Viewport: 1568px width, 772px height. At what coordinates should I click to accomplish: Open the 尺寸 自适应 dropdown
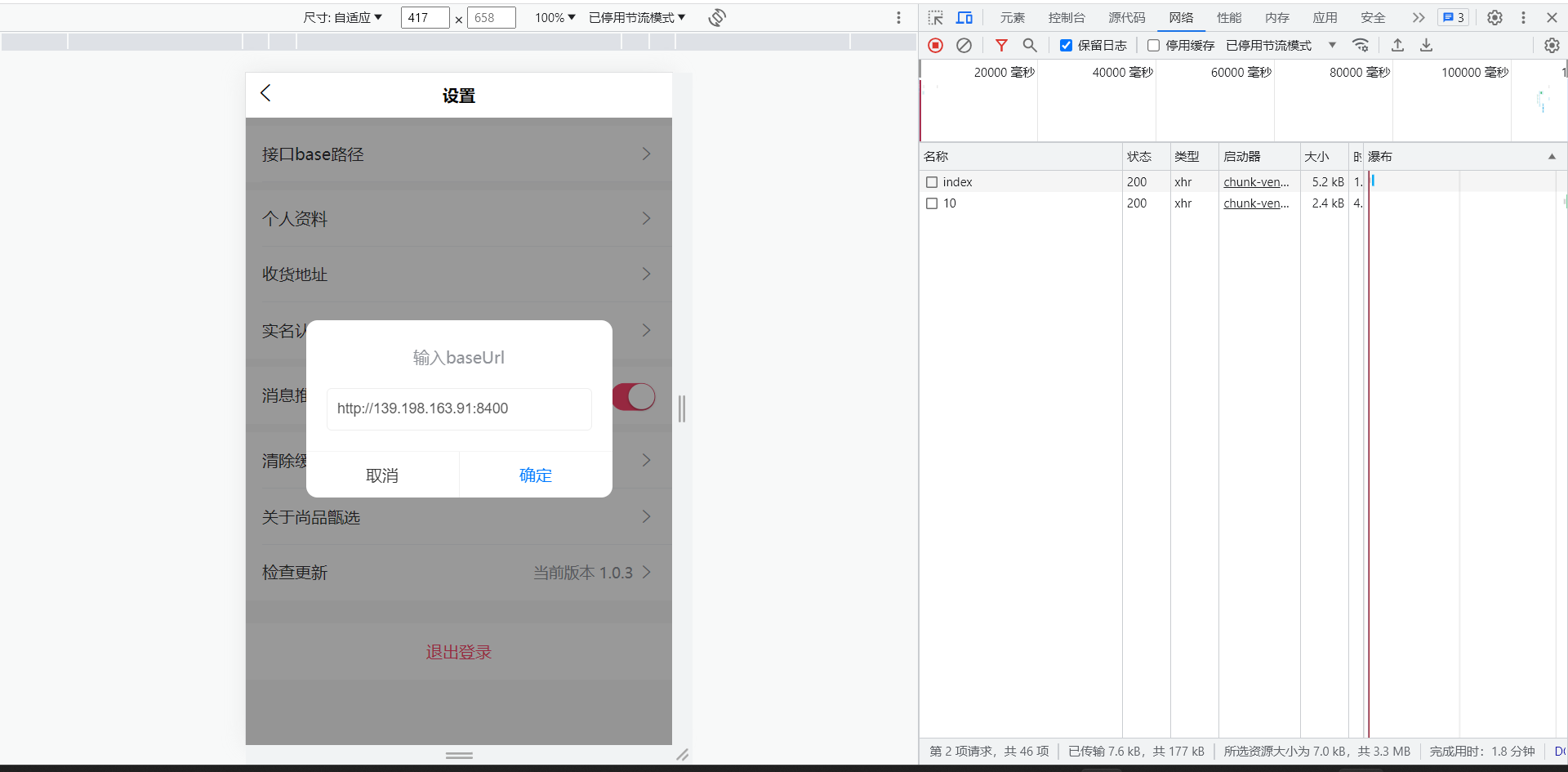343,18
